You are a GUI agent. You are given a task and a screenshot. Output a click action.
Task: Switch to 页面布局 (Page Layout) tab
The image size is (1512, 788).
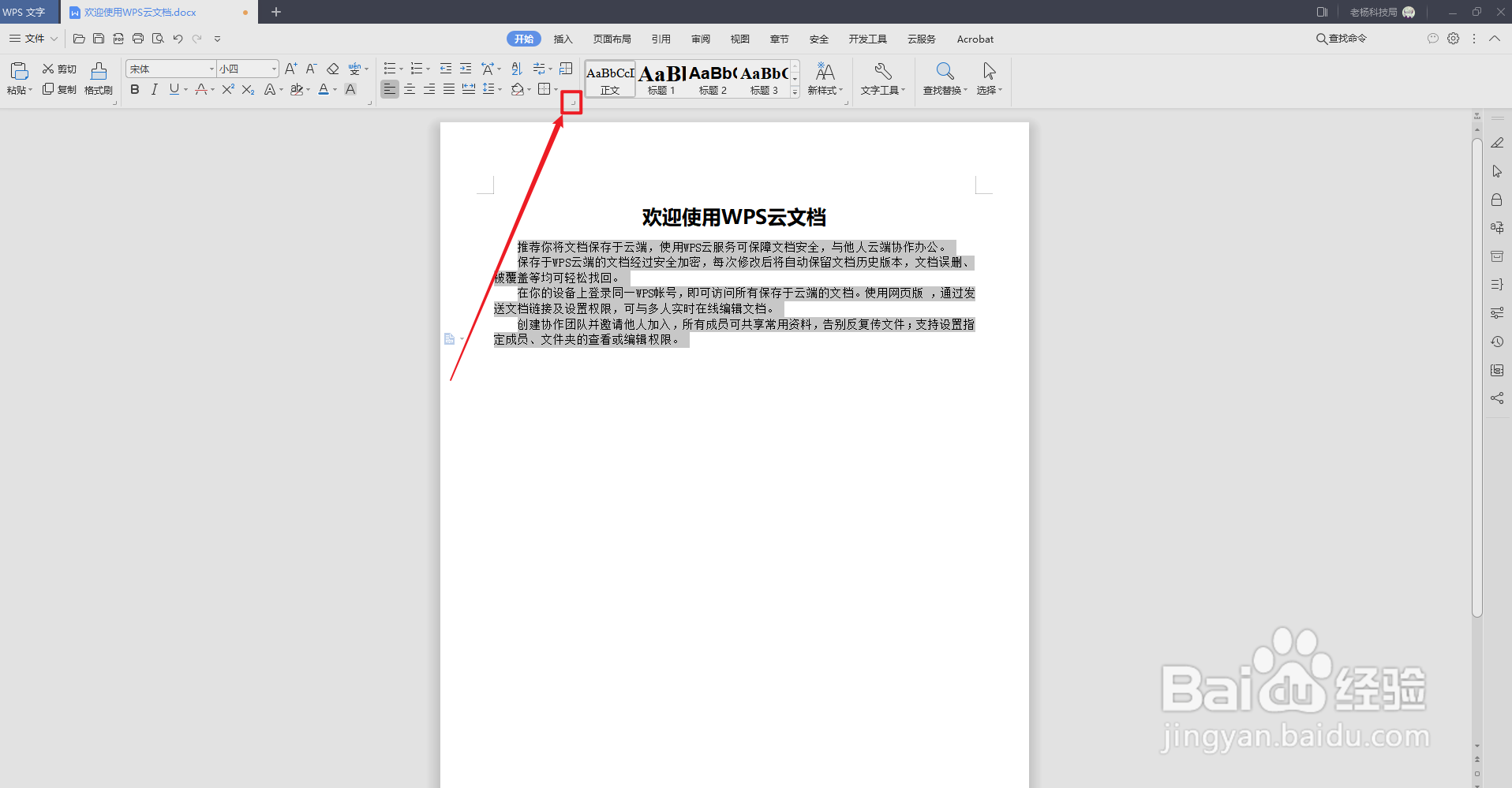(x=612, y=39)
